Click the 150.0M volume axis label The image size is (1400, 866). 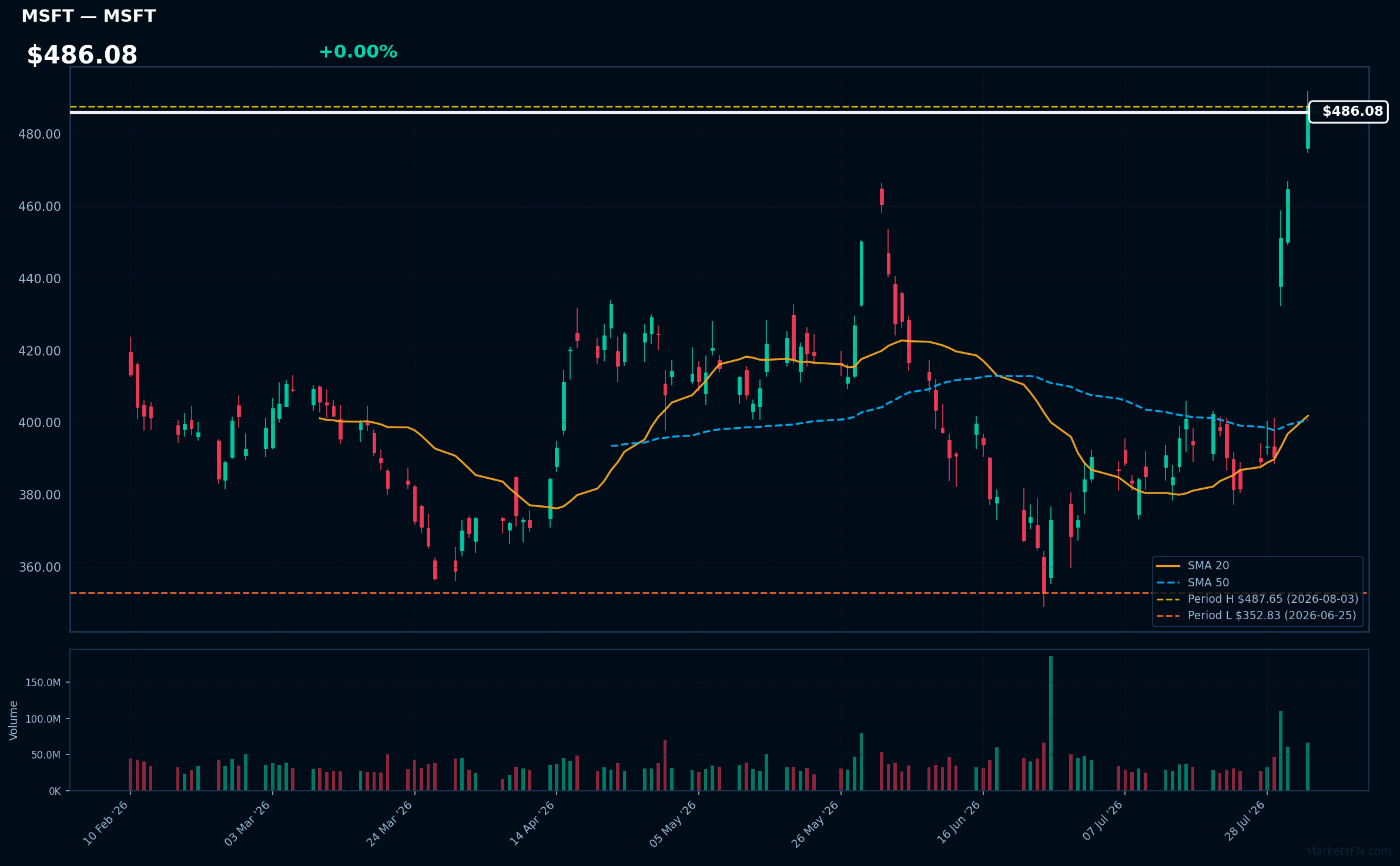[x=43, y=683]
